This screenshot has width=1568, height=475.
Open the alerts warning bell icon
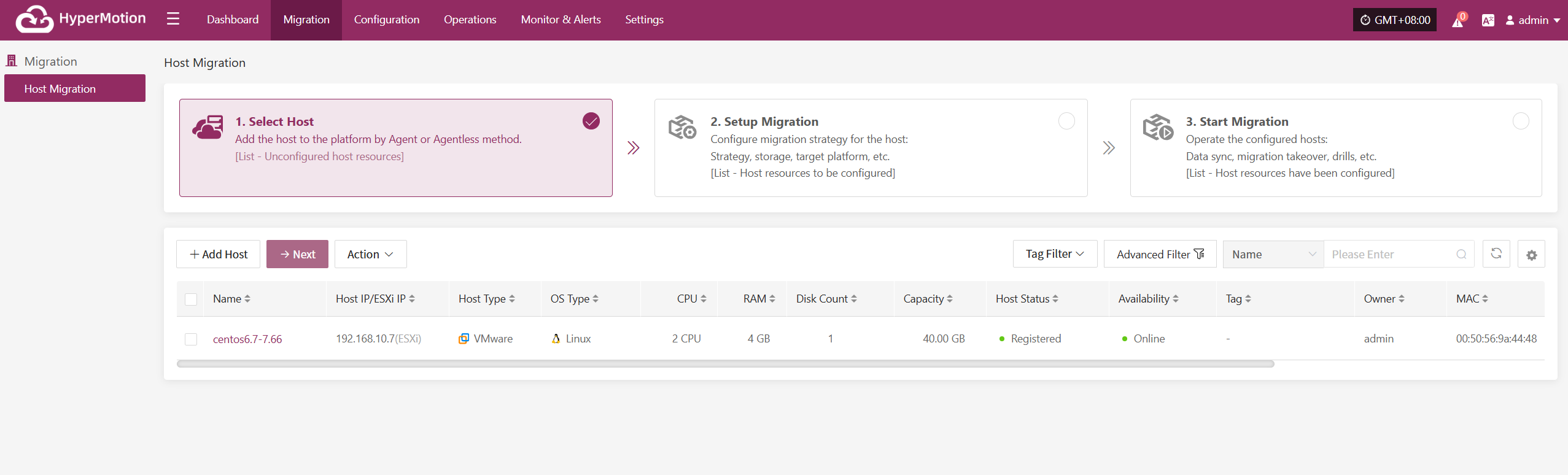[1457, 21]
